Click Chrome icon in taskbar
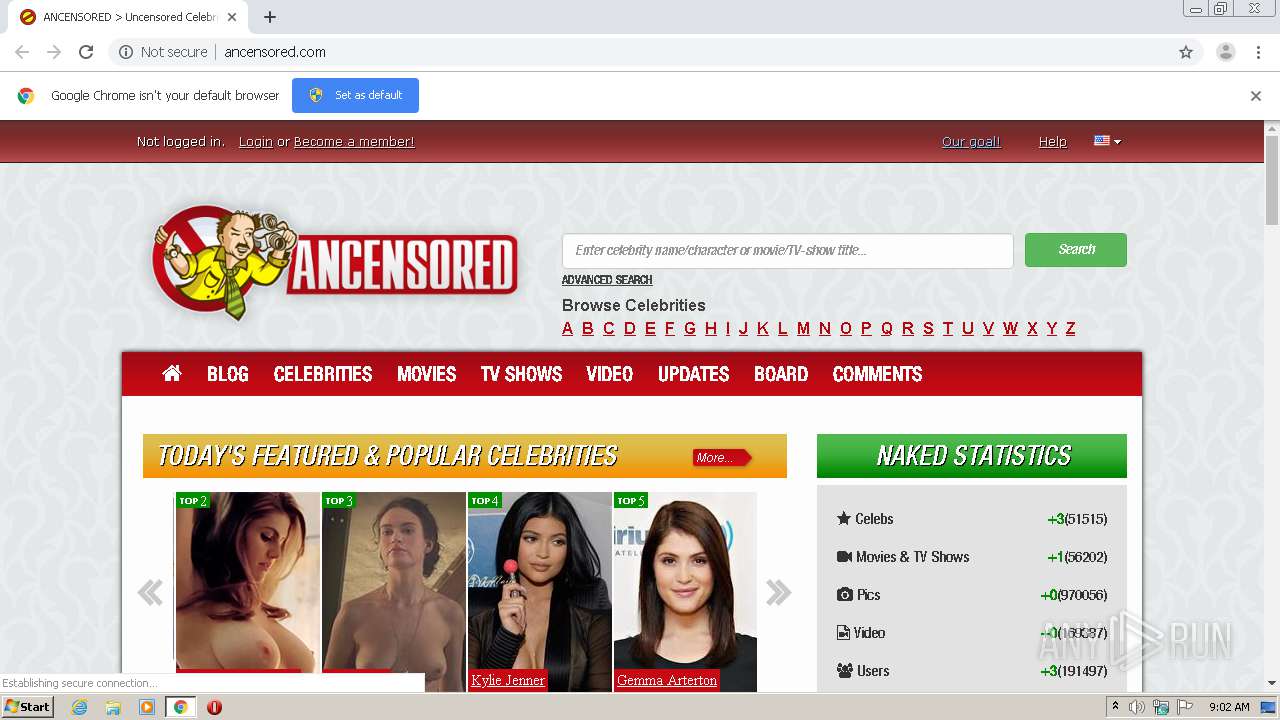1280x720 pixels. point(181,707)
